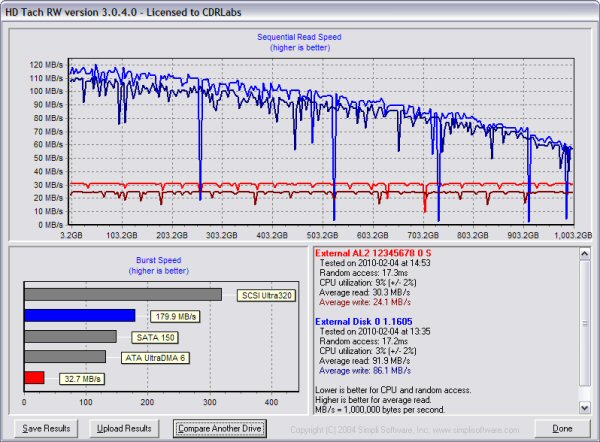Select the External AL2 12345670 heading
The image size is (600, 442).
coord(376,253)
